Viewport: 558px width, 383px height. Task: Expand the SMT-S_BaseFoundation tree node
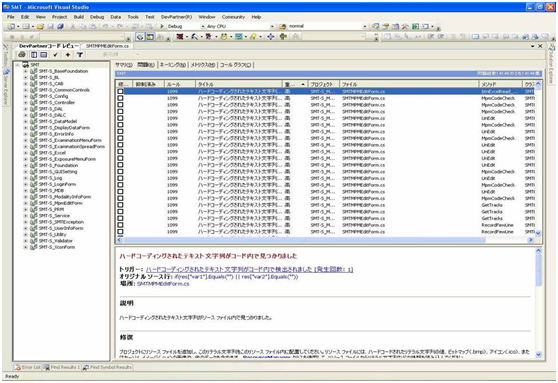(25, 71)
